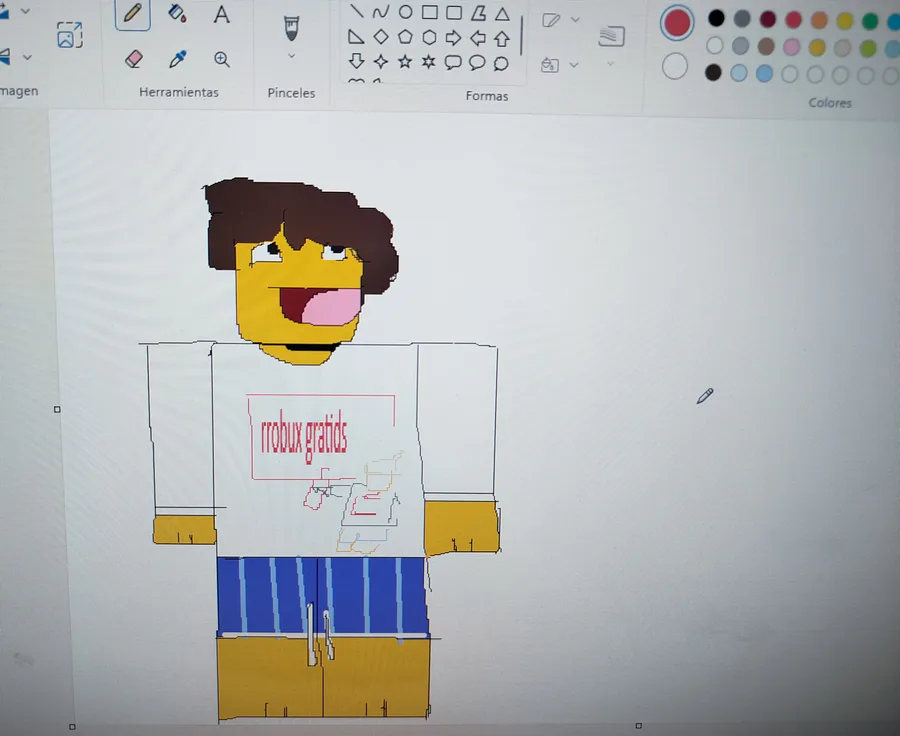
Task: Choose the Right triangle shape
Action: (x=356, y=37)
